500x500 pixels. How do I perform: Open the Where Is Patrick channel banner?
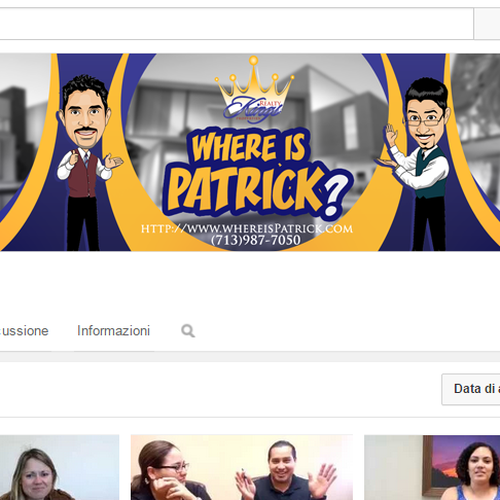[x=250, y=152]
